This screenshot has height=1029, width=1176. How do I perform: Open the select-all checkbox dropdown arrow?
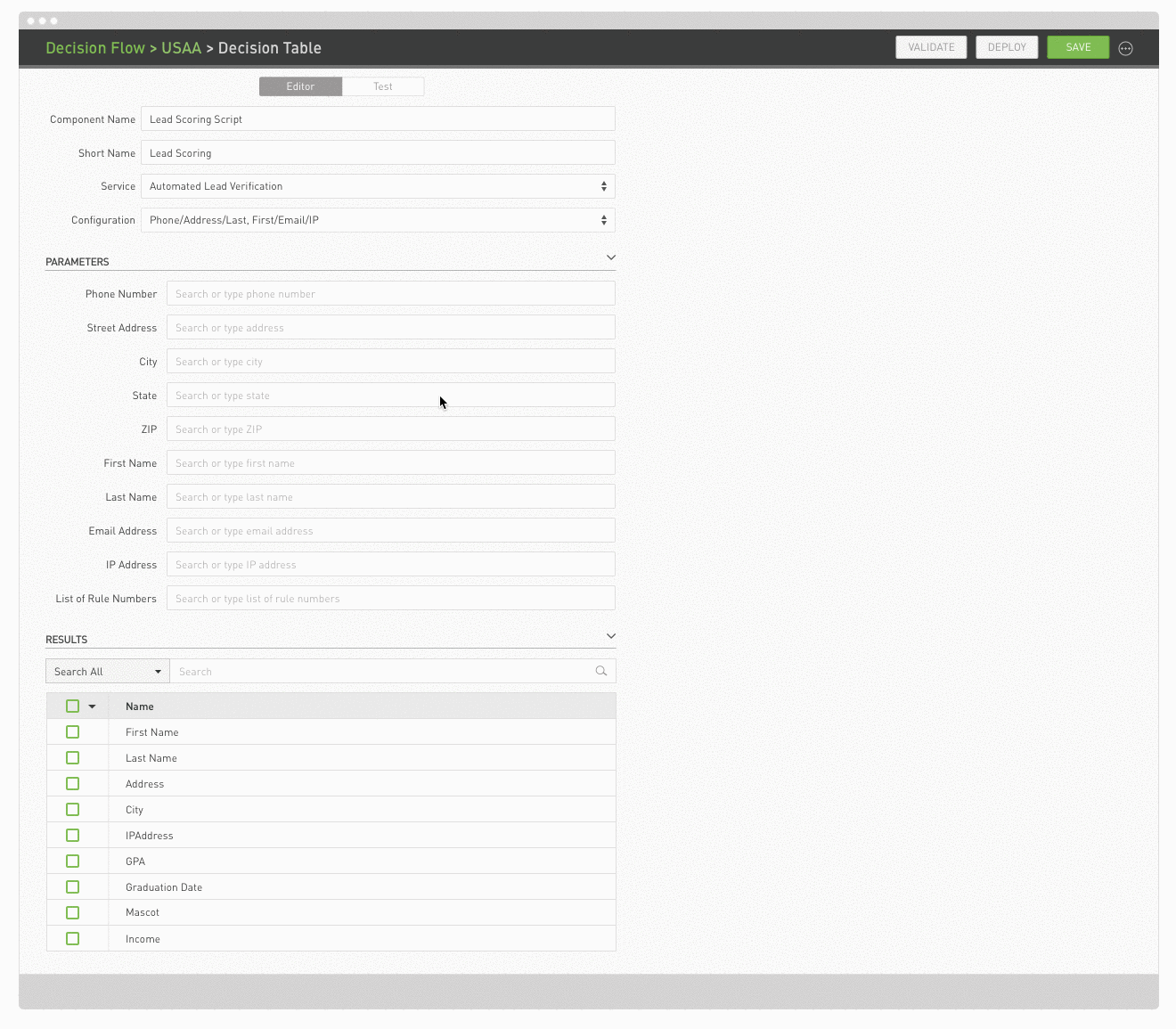click(x=92, y=706)
